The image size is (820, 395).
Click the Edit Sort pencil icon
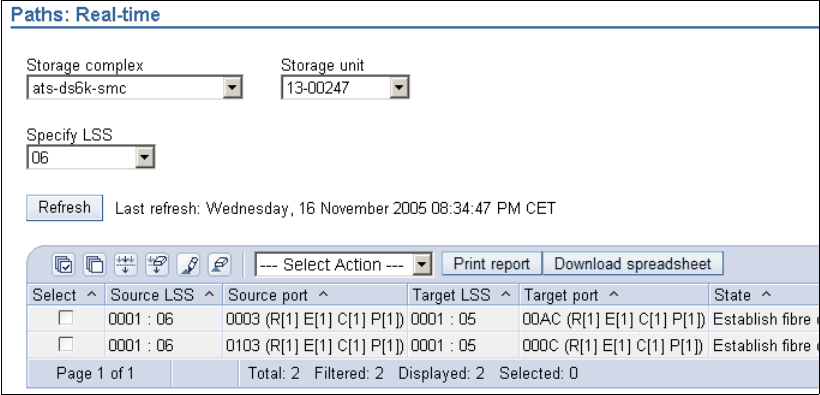click(188, 264)
